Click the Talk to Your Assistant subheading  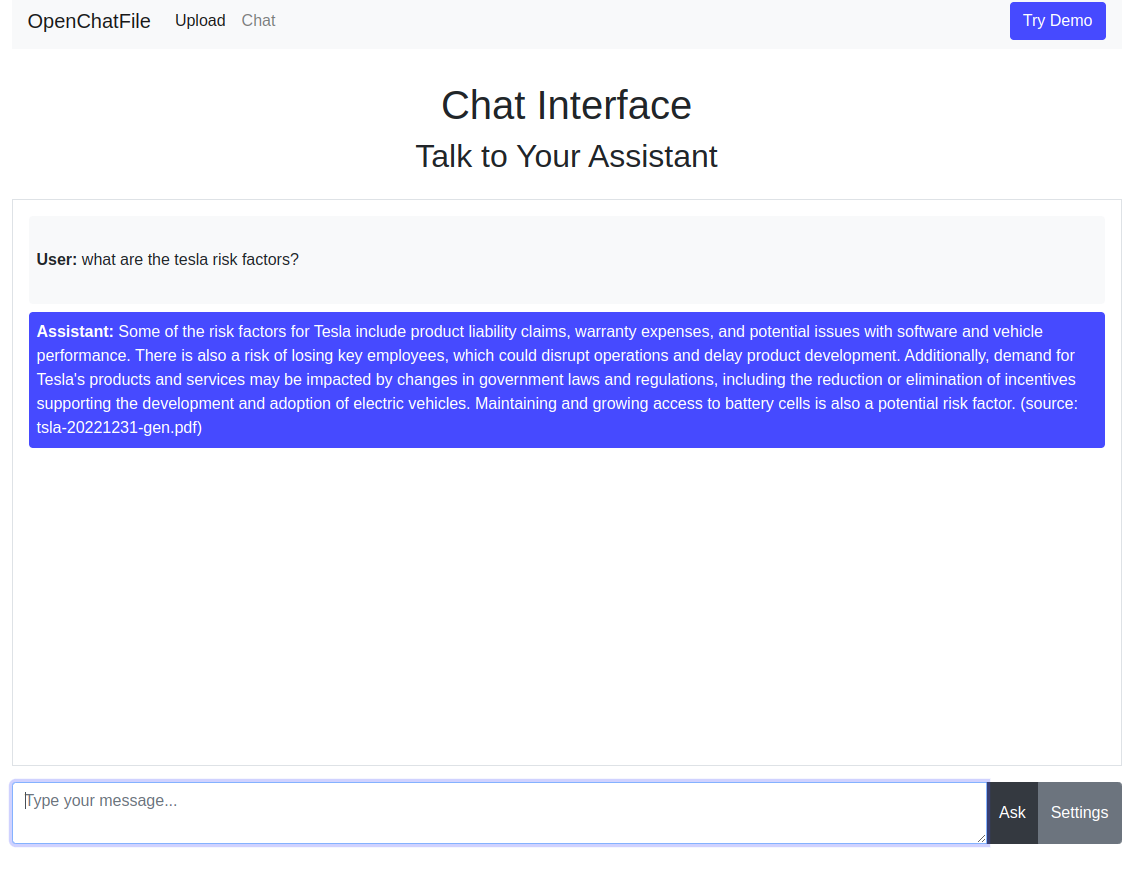(x=566, y=157)
